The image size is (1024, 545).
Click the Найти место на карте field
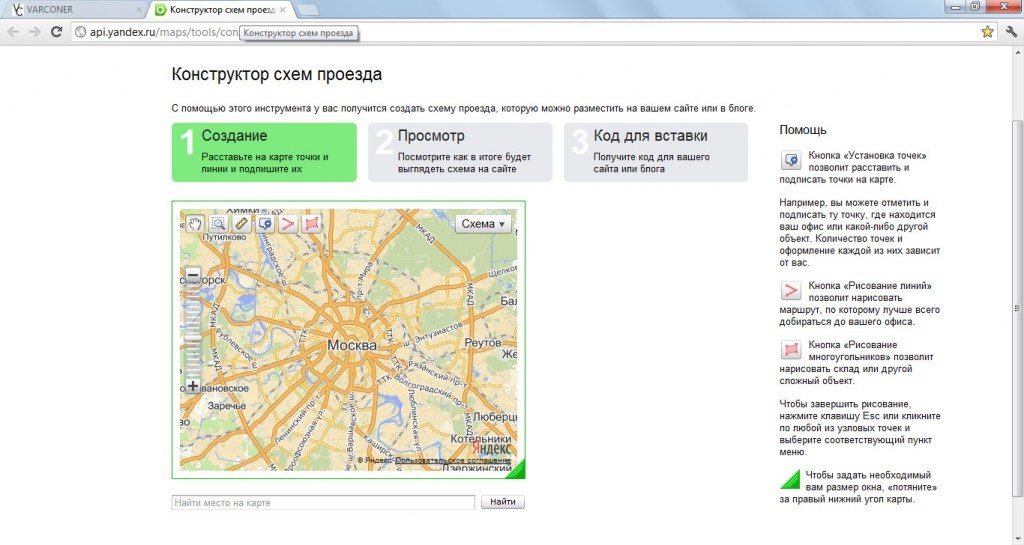323,503
